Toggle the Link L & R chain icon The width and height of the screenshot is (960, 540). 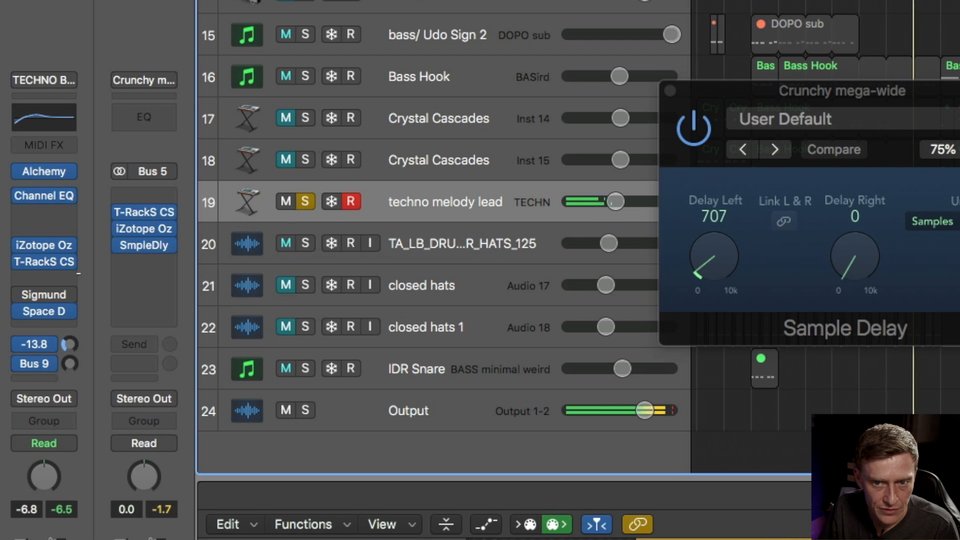(784, 222)
